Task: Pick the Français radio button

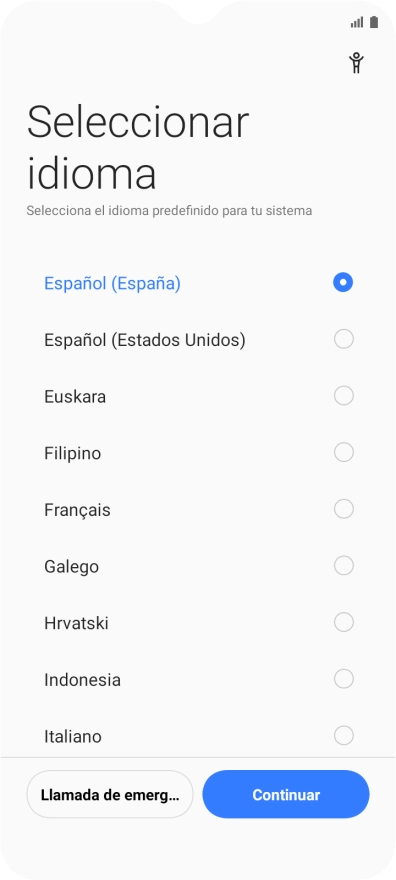Action: click(343, 509)
